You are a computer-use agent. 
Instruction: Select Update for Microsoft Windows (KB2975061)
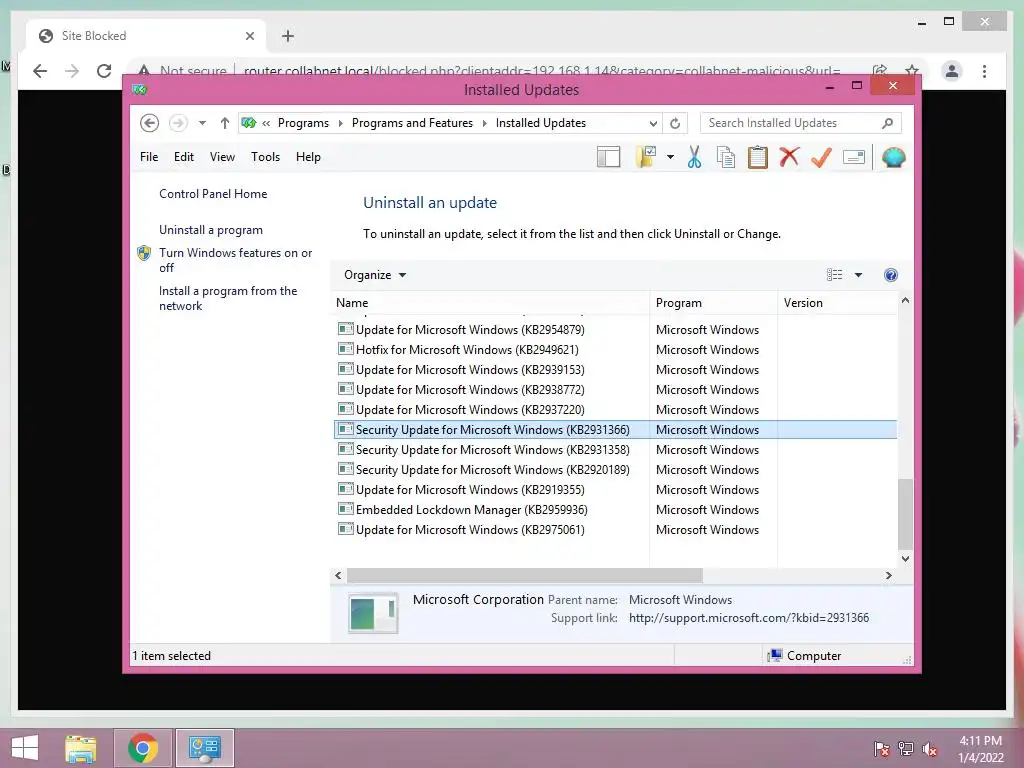point(616,530)
